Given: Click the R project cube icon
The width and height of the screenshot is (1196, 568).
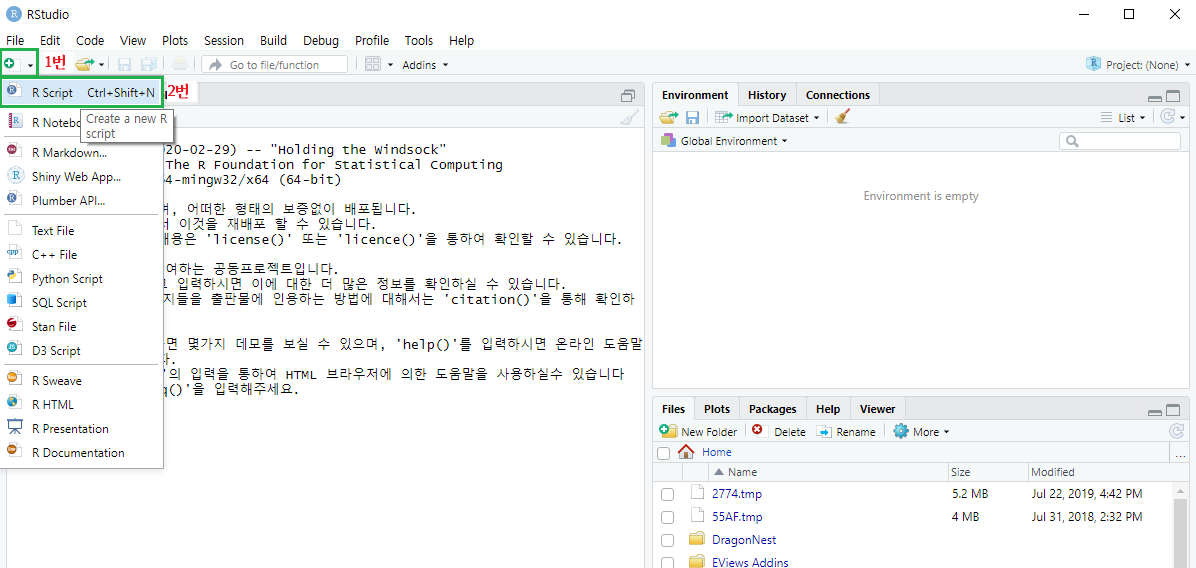Looking at the screenshot, I should click(1094, 64).
